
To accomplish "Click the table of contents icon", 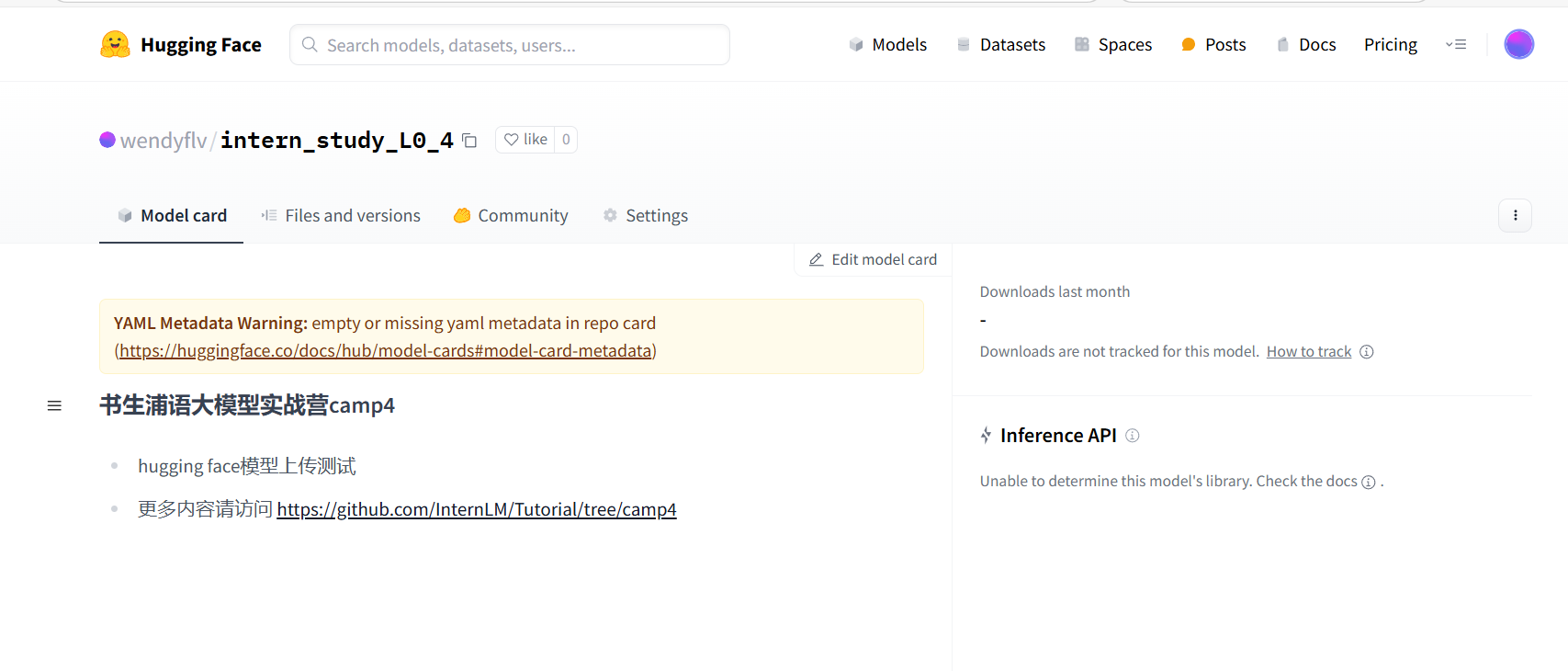I will [54, 405].
